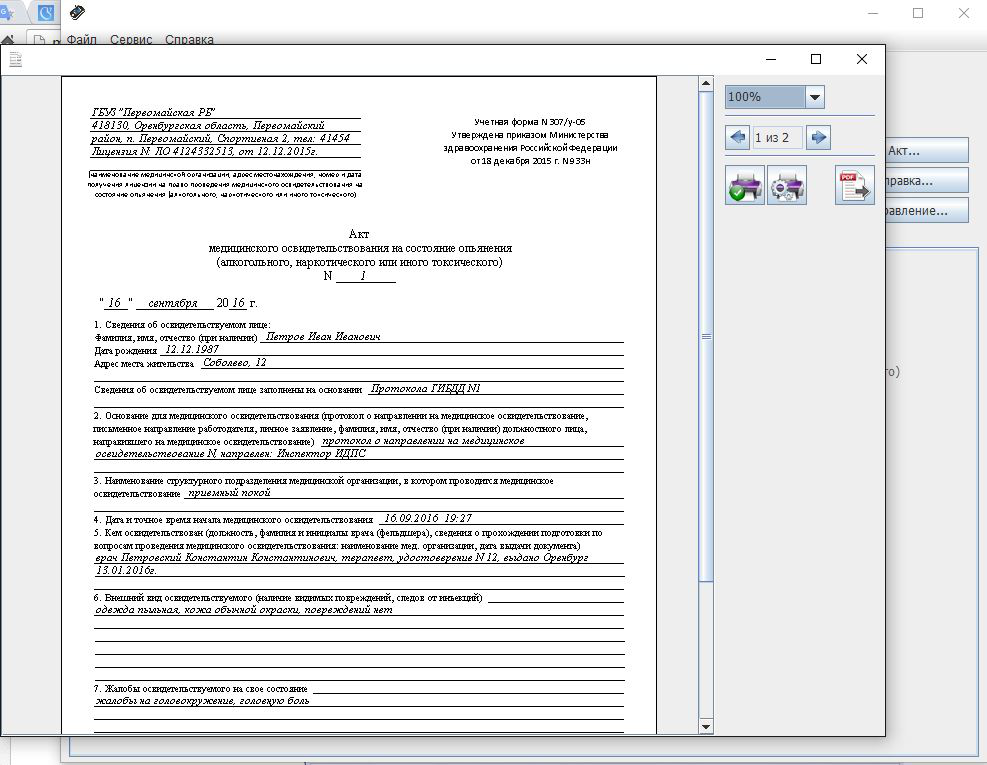This screenshot has height=765, width=987.
Task: Click the page number field '1 из 2'
Action: tap(777, 137)
